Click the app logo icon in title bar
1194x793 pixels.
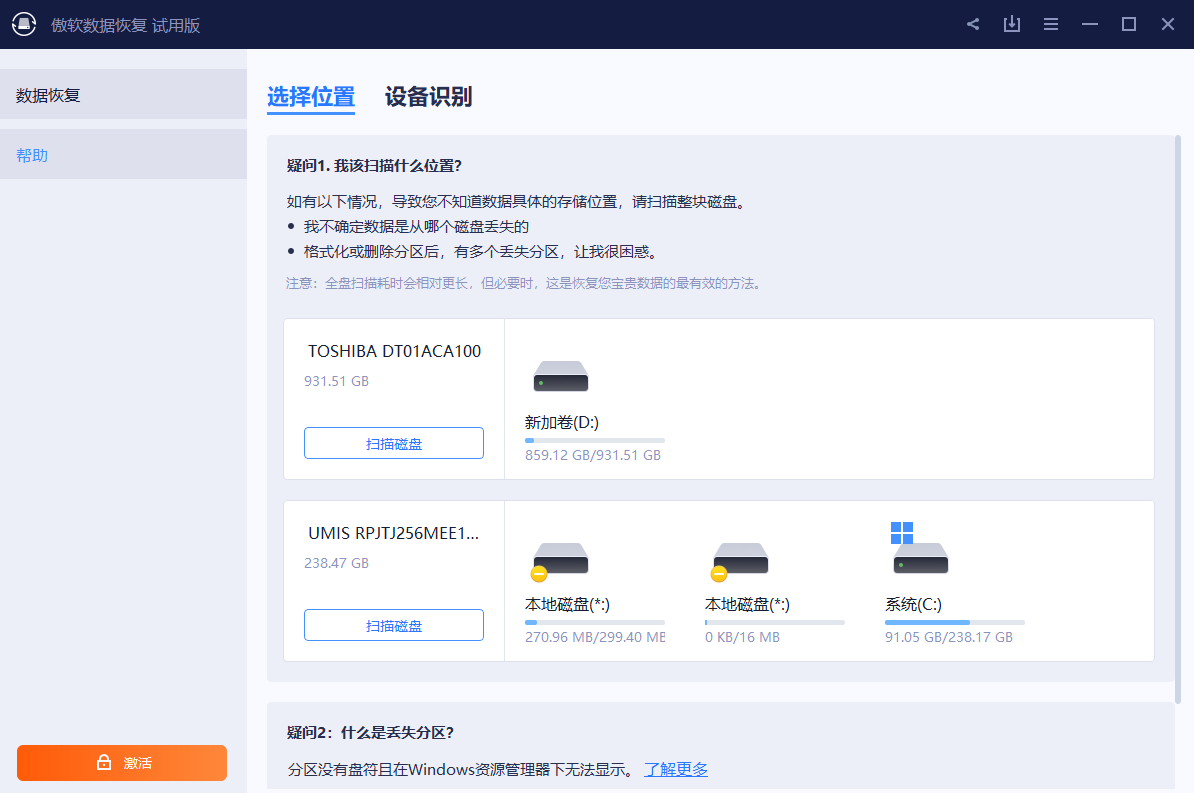(24, 23)
